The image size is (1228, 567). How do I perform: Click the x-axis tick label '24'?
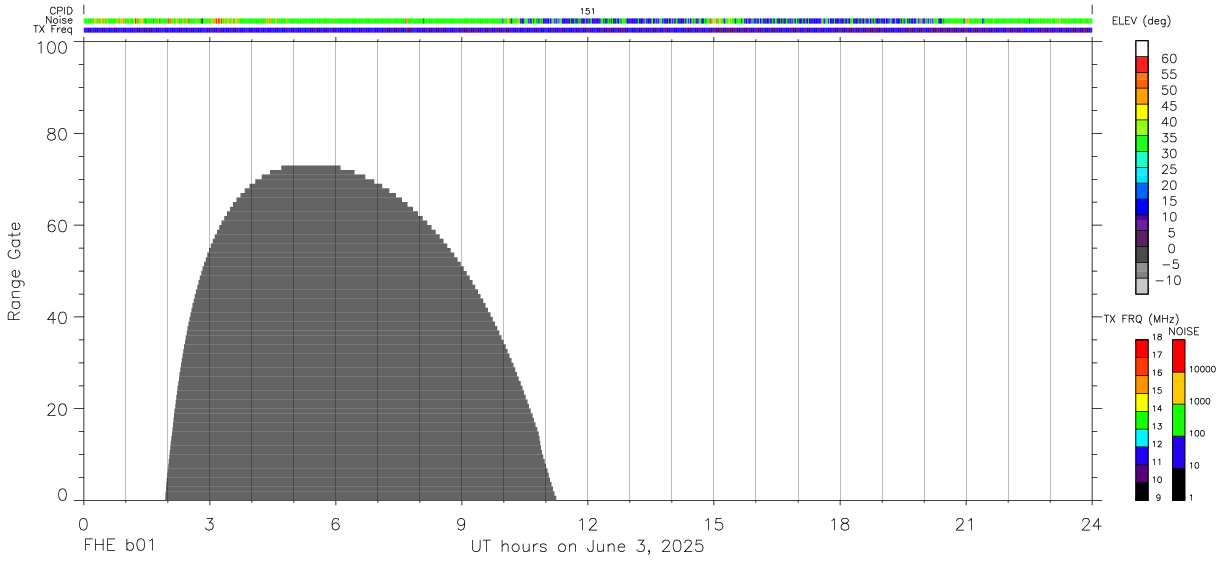(x=1092, y=525)
